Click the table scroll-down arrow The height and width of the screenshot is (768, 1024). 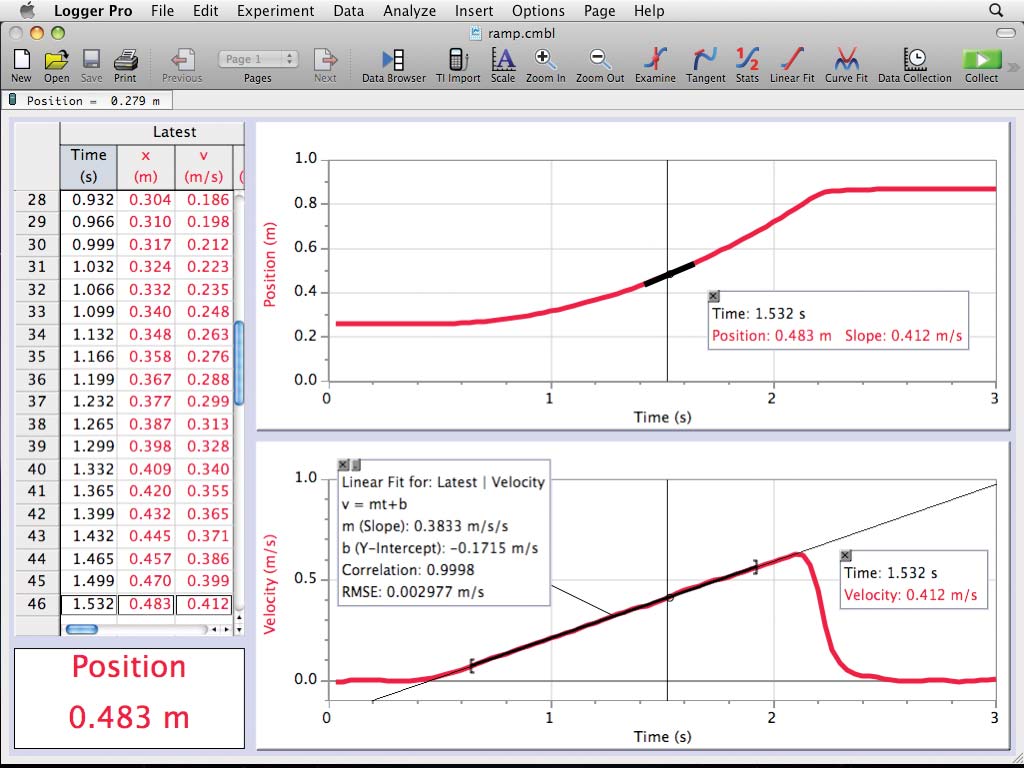coord(238,630)
